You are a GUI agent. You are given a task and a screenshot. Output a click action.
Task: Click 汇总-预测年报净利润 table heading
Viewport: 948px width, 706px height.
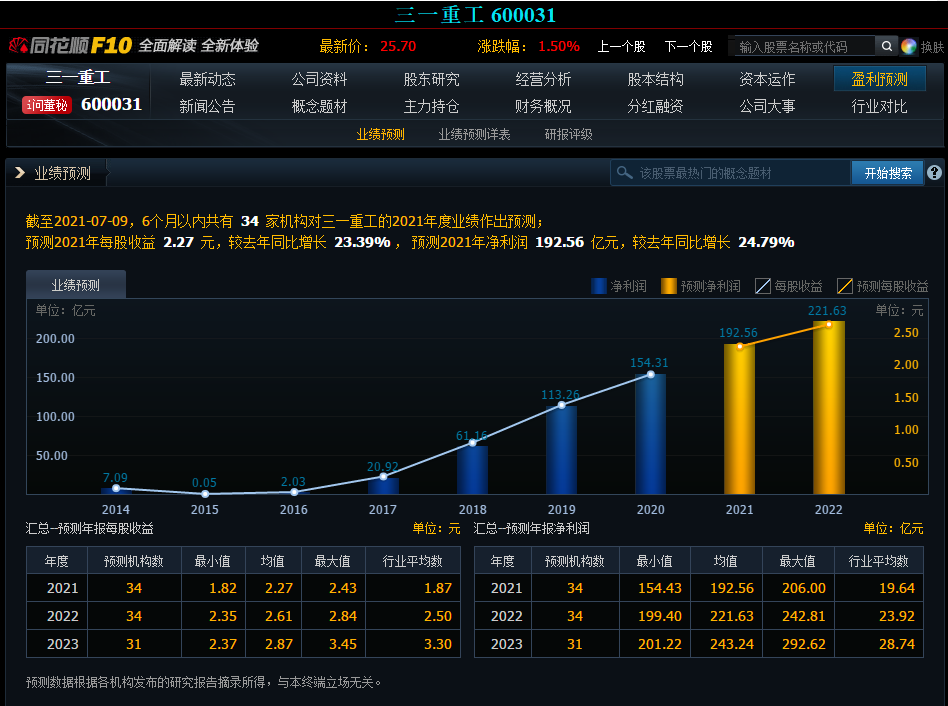point(531,528)
